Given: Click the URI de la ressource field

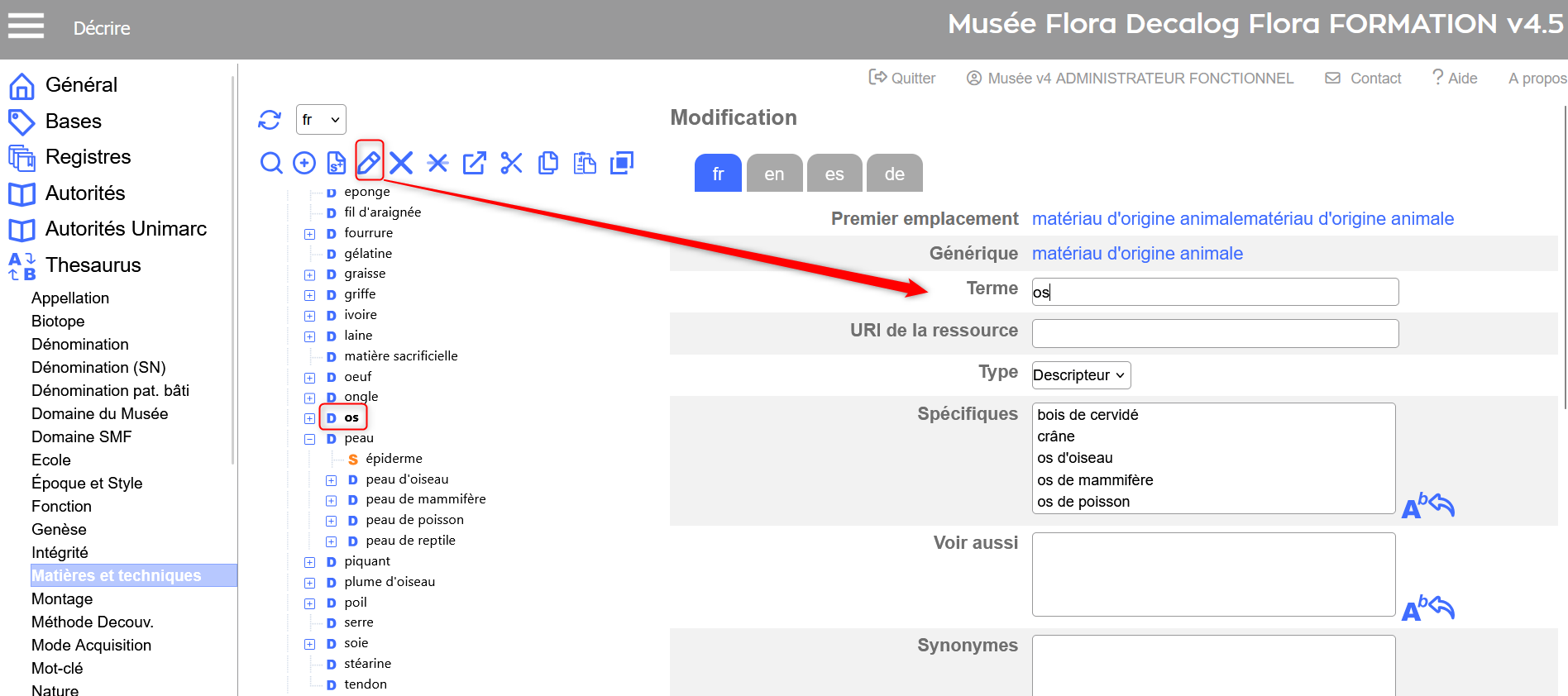Looking at the screenshot, I should pos(1214,333).
